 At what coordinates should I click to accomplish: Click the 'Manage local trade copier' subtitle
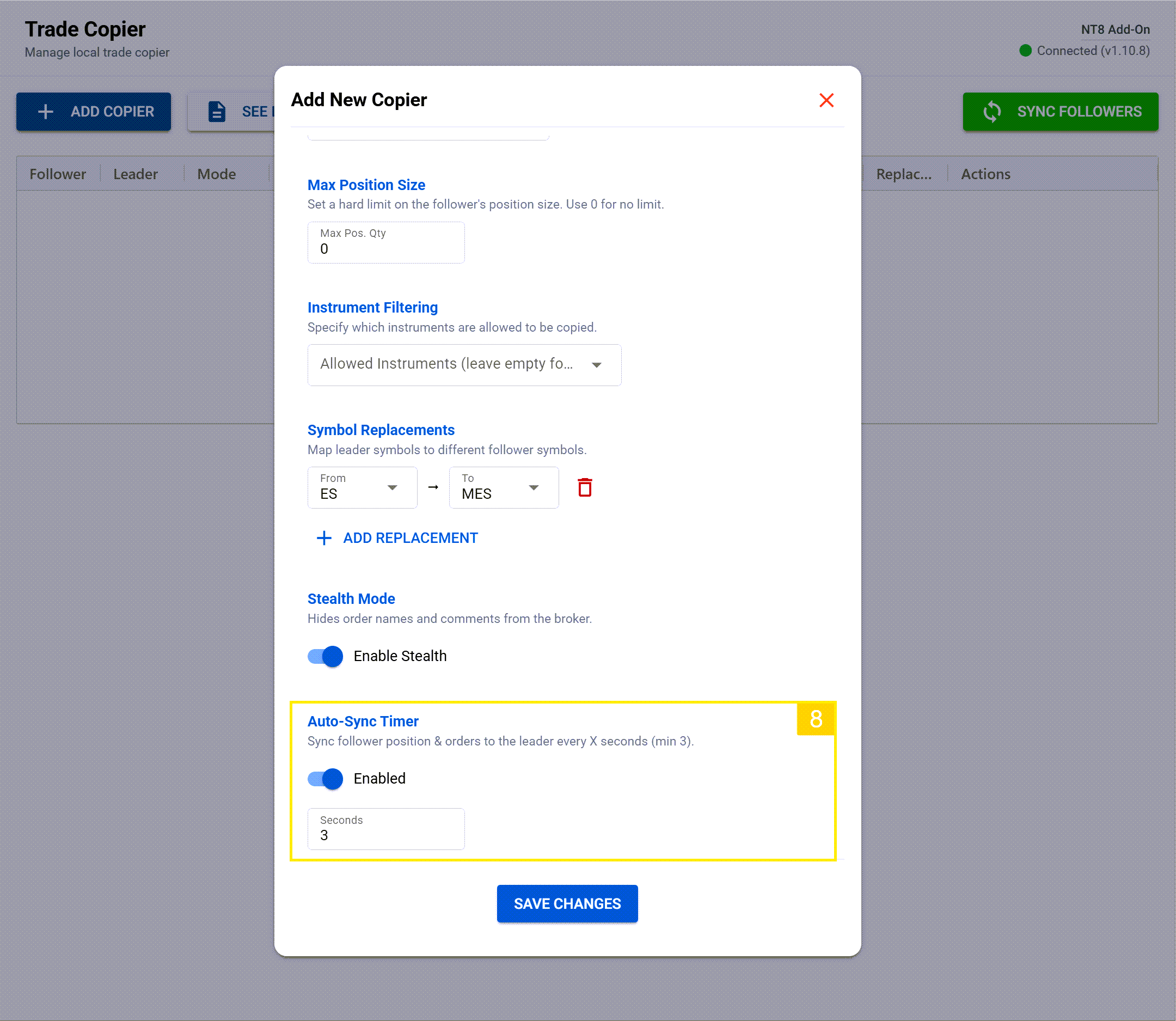(97, 52)
